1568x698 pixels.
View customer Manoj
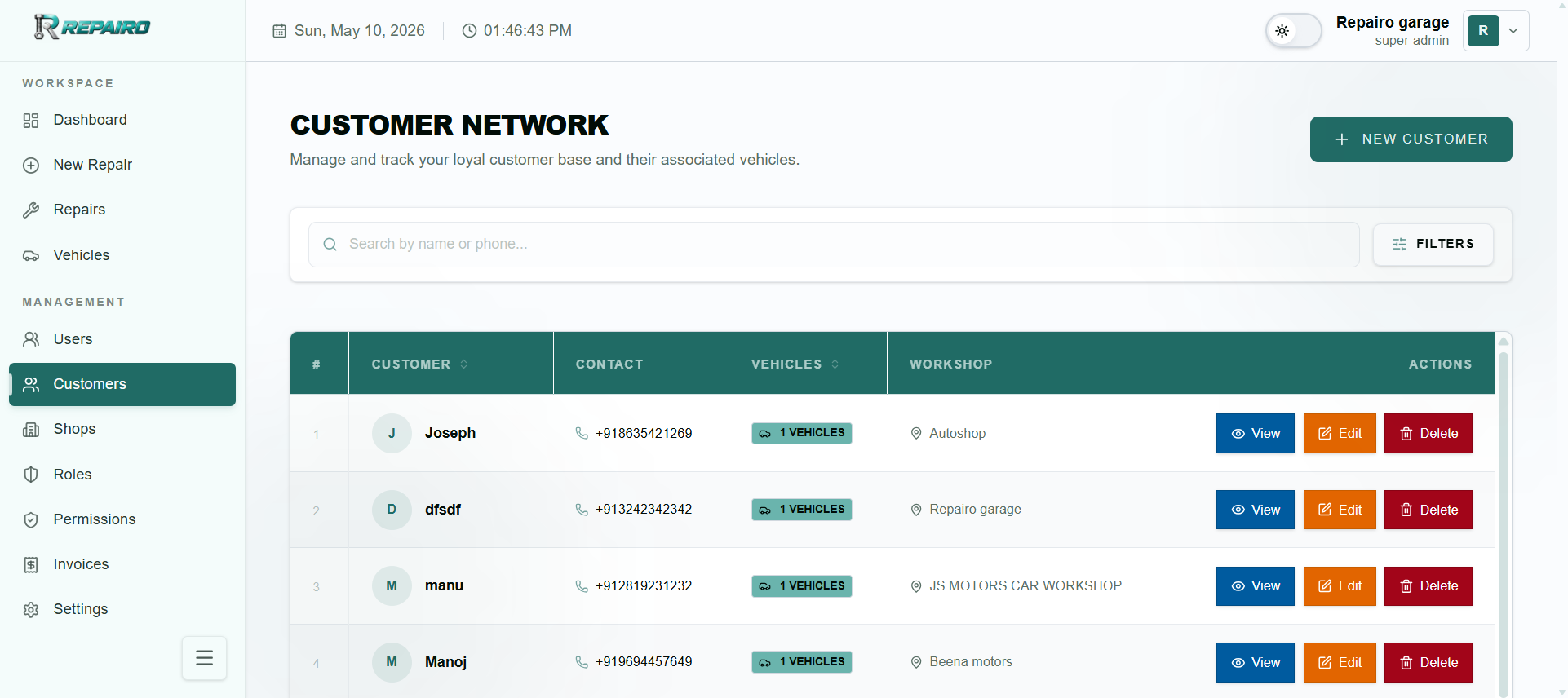click(1255, 663)
